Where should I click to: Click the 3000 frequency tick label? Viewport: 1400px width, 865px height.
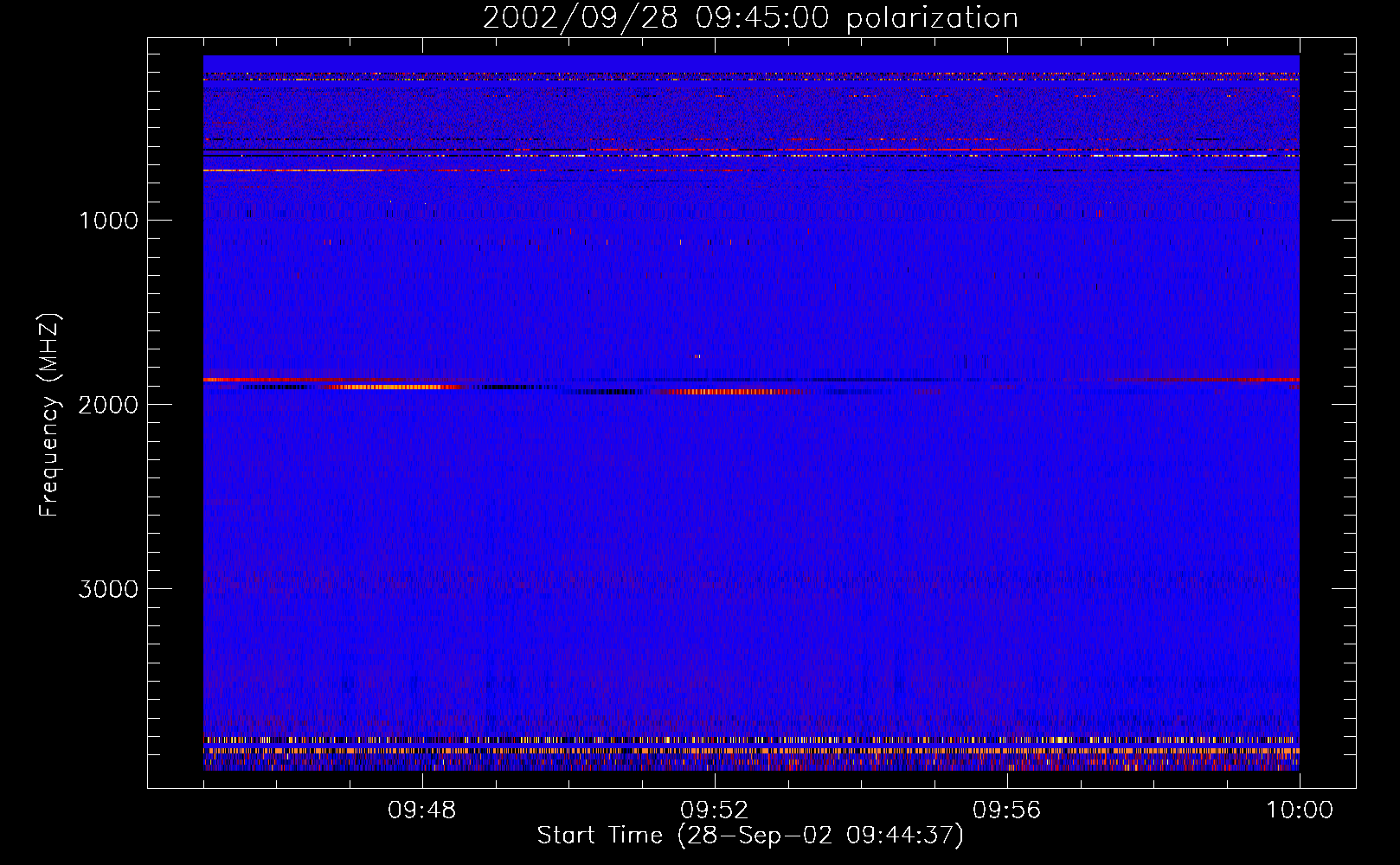pos(108,589)
